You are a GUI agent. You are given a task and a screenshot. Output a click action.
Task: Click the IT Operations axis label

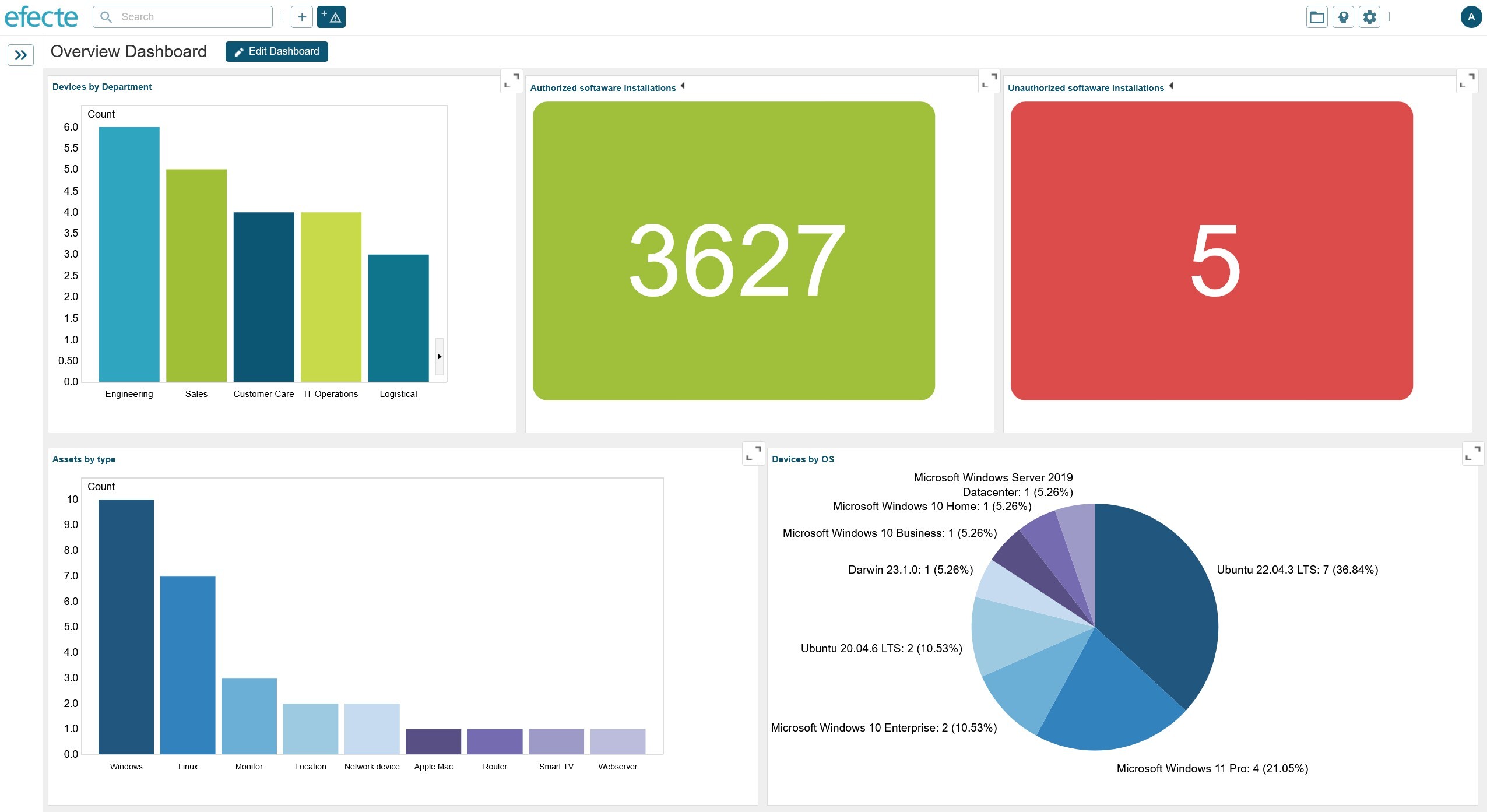tap(331, 394)
